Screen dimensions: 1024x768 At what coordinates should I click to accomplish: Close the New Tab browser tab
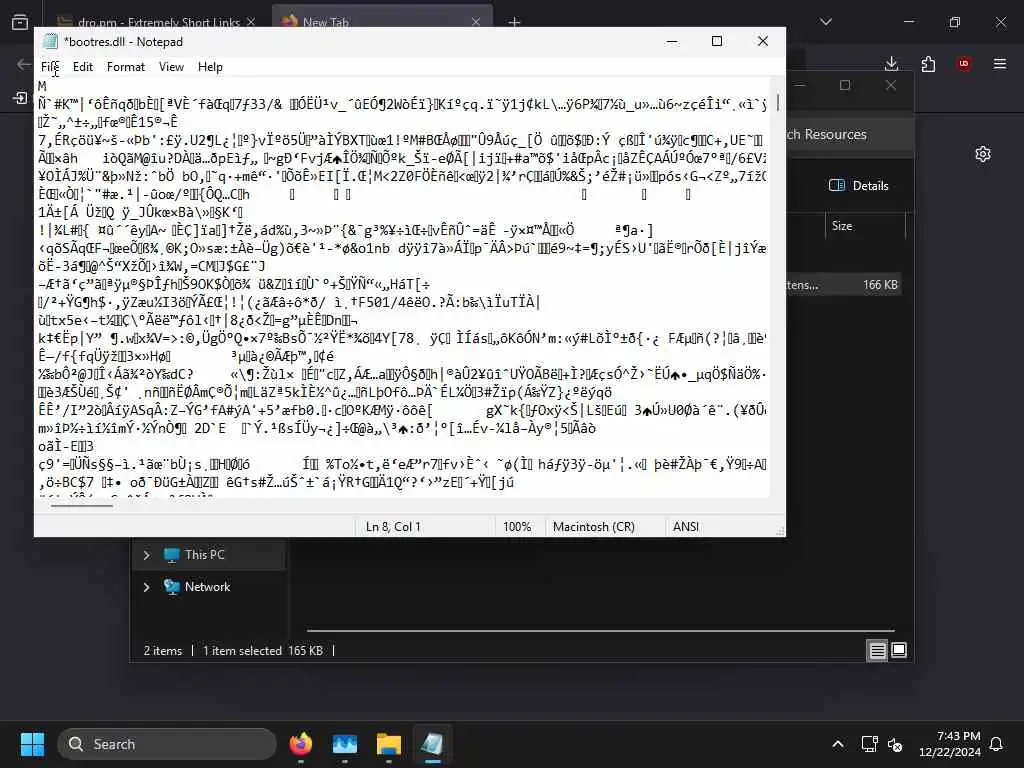click(476, 22)
